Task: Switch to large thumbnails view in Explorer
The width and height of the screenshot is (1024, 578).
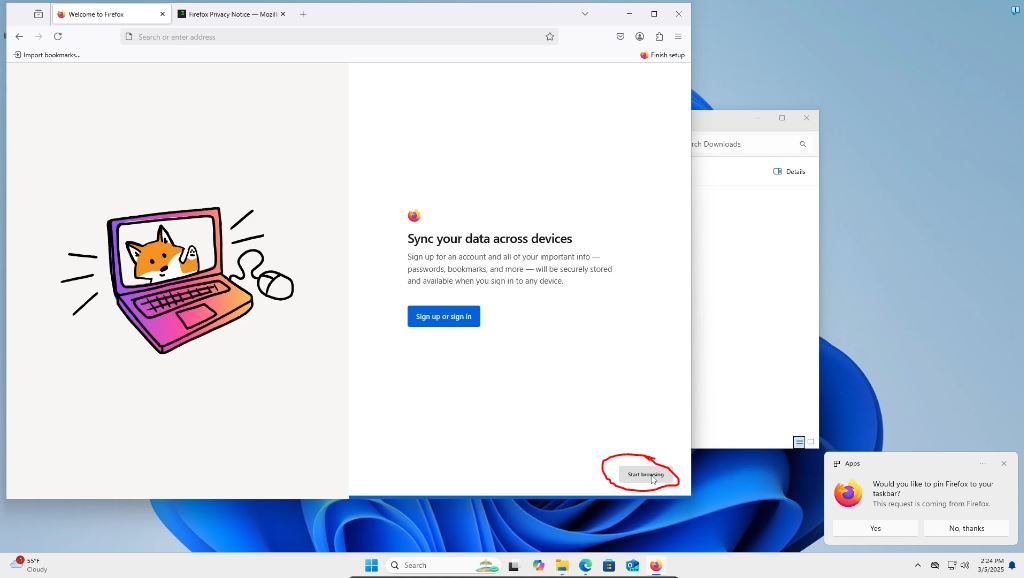Action: tap(810, 442)
